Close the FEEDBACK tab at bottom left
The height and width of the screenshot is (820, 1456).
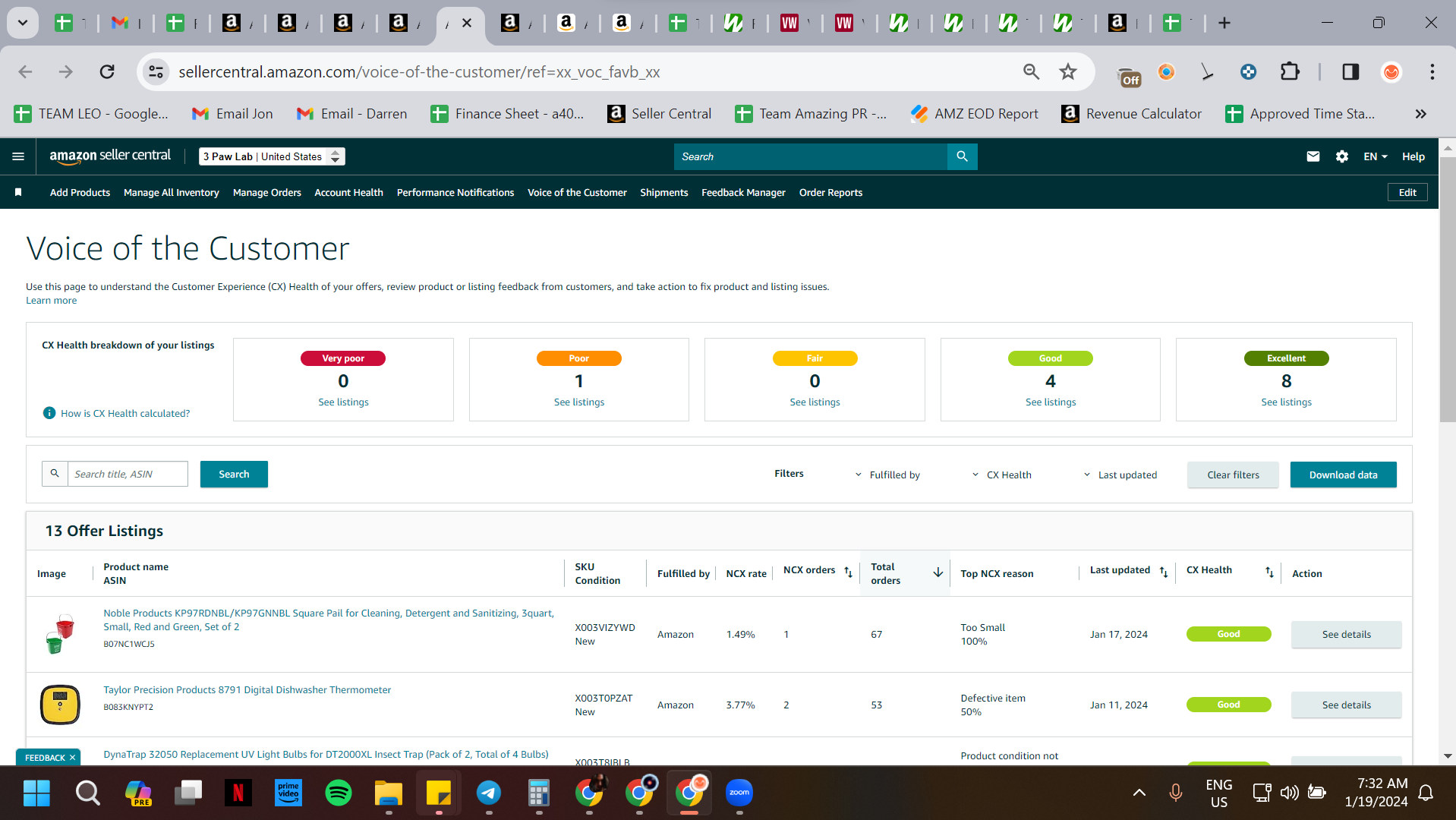[x=73, y=758]
